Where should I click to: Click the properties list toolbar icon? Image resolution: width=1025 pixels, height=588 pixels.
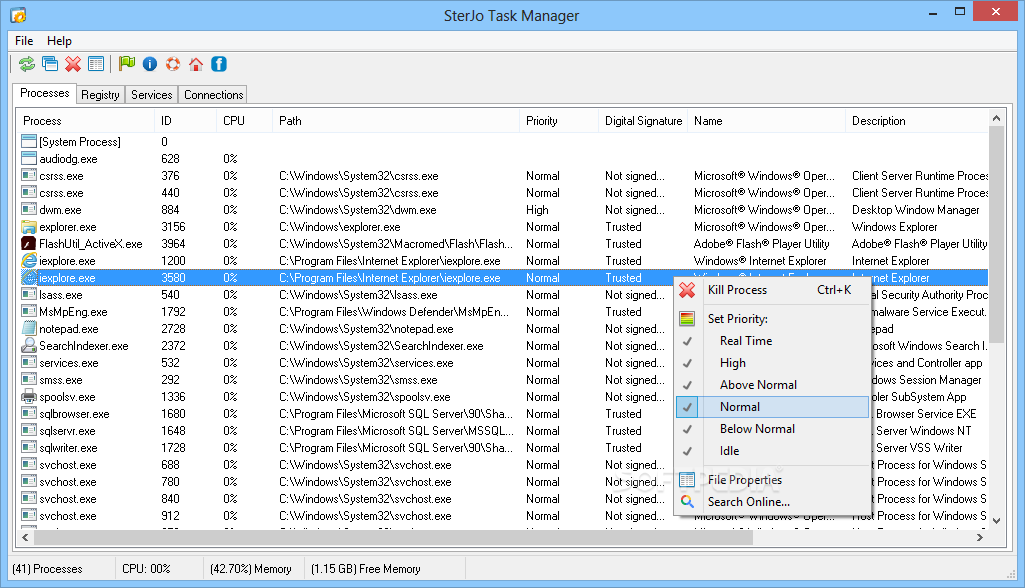point(96,63)
